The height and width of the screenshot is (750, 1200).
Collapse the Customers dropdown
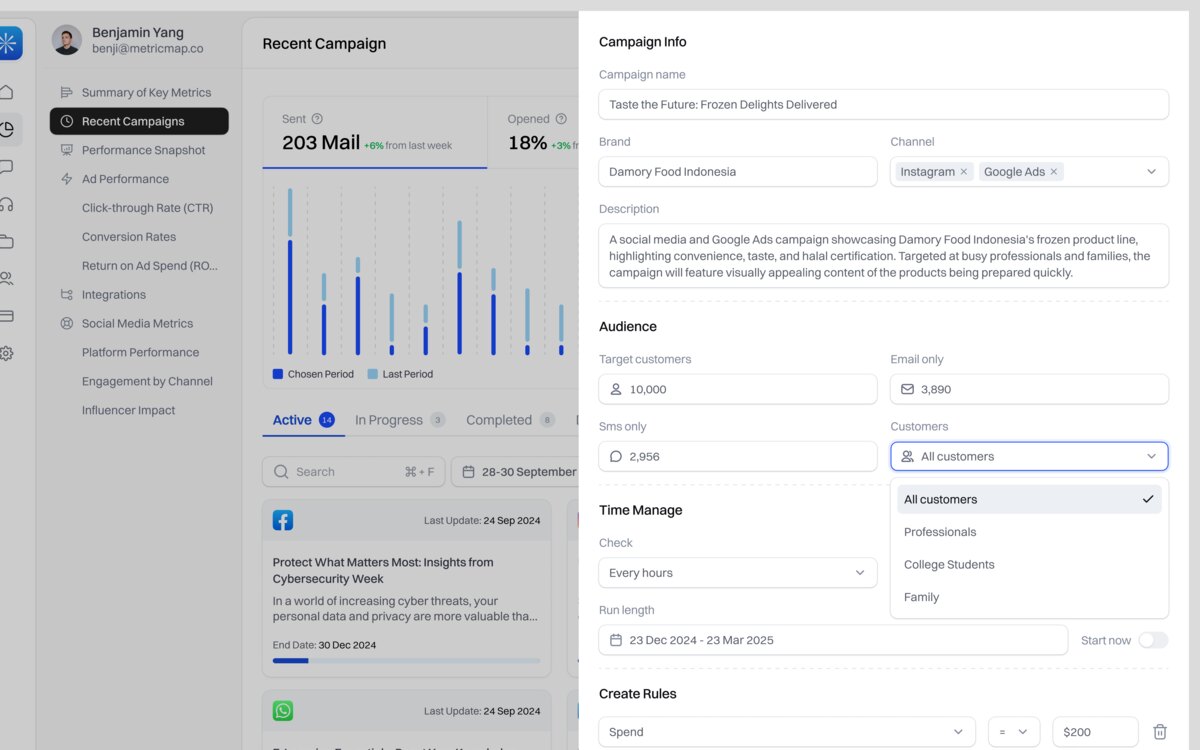tap(1151, 456)
